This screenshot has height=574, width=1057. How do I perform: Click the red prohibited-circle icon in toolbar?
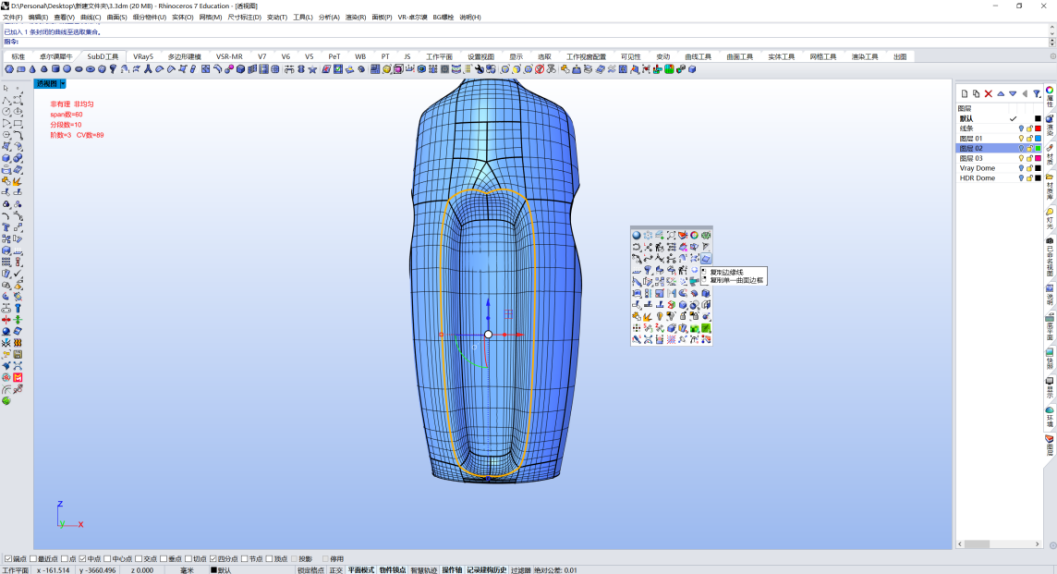[x=539, y=69]
